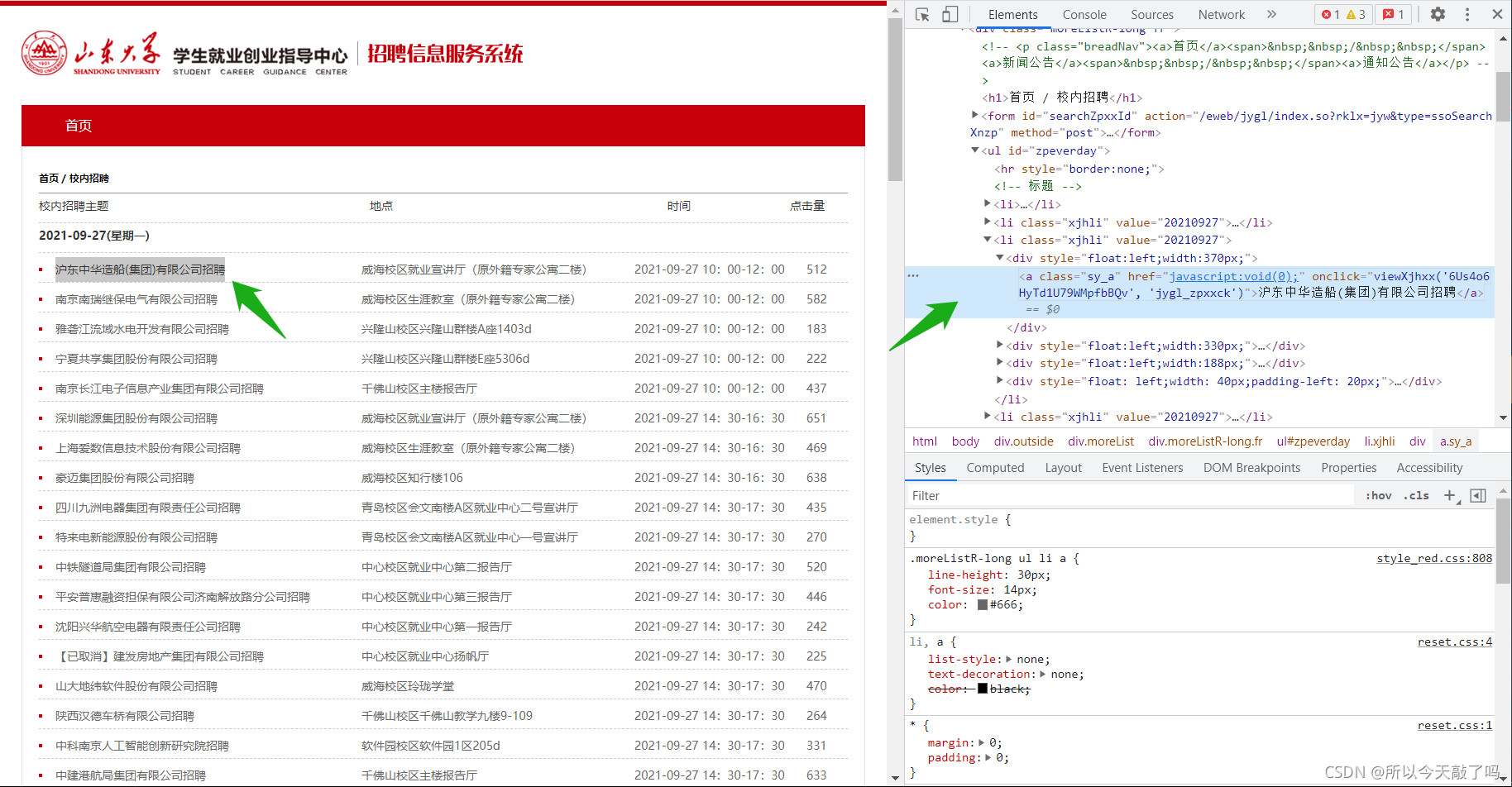Select the a.sy_a breadcrumb item

click(1456, 441)
